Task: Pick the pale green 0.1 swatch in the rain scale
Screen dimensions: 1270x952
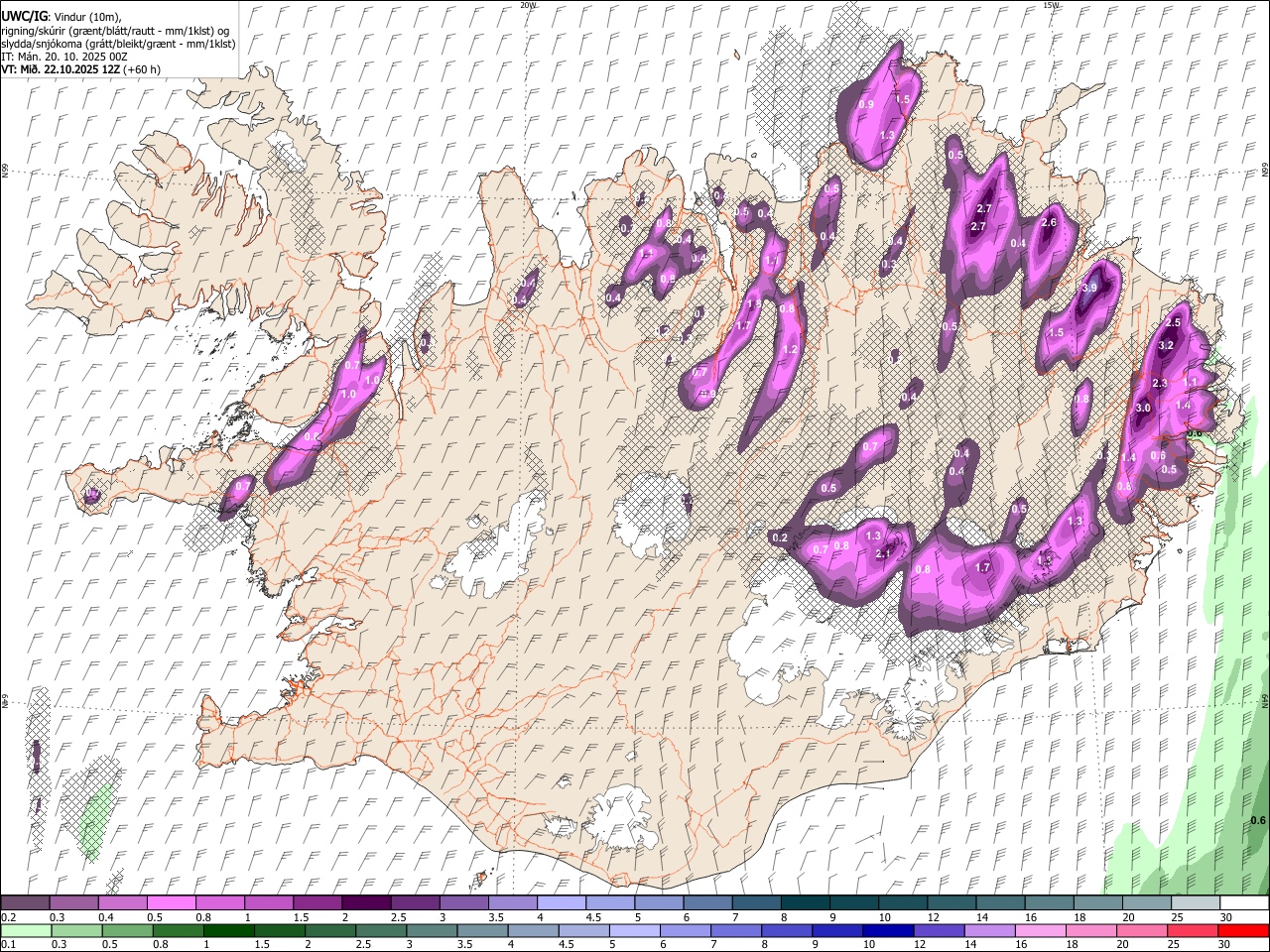Action: point(27,930)
